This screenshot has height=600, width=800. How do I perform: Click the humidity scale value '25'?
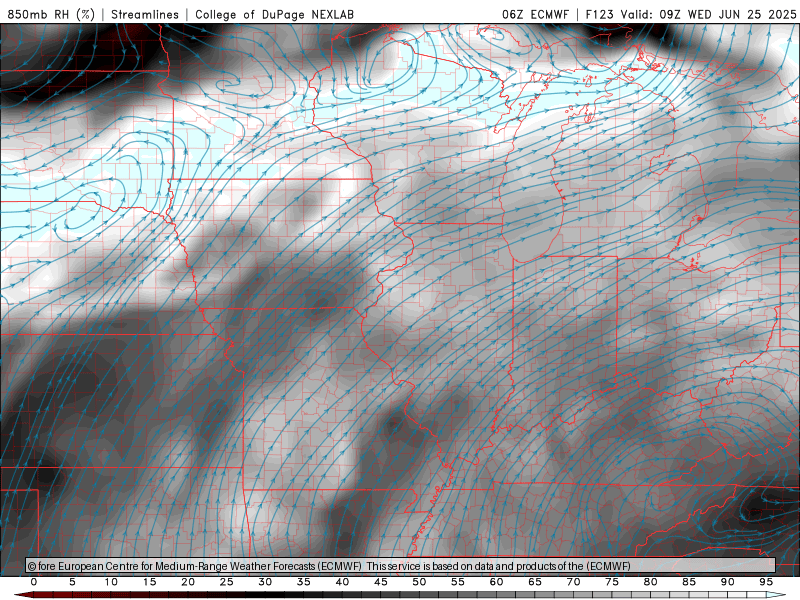click(227, 582)
